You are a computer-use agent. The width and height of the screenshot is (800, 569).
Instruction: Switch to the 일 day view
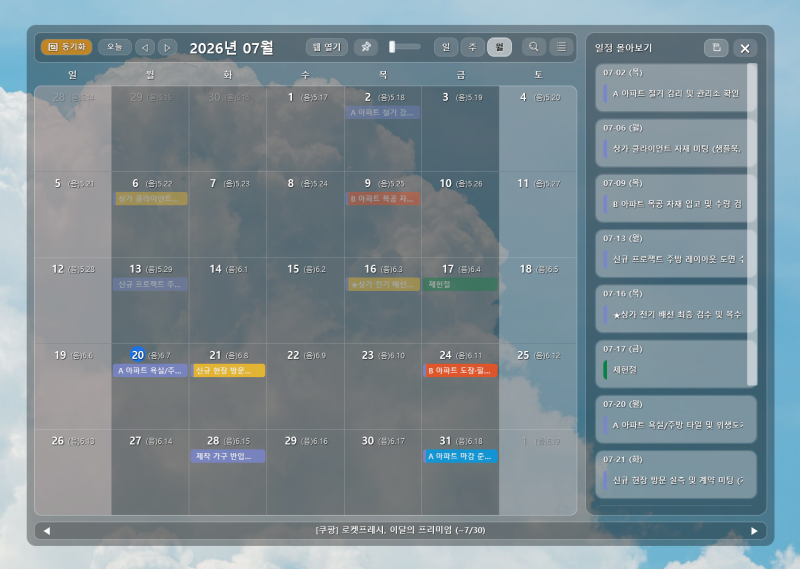tap(446, 47)
